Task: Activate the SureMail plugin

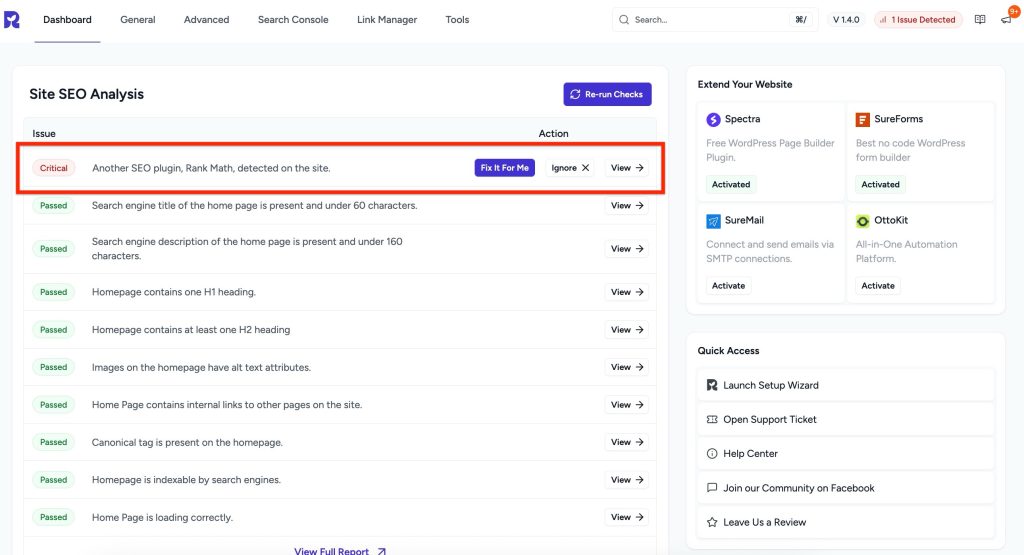Action: pos(728,286)
